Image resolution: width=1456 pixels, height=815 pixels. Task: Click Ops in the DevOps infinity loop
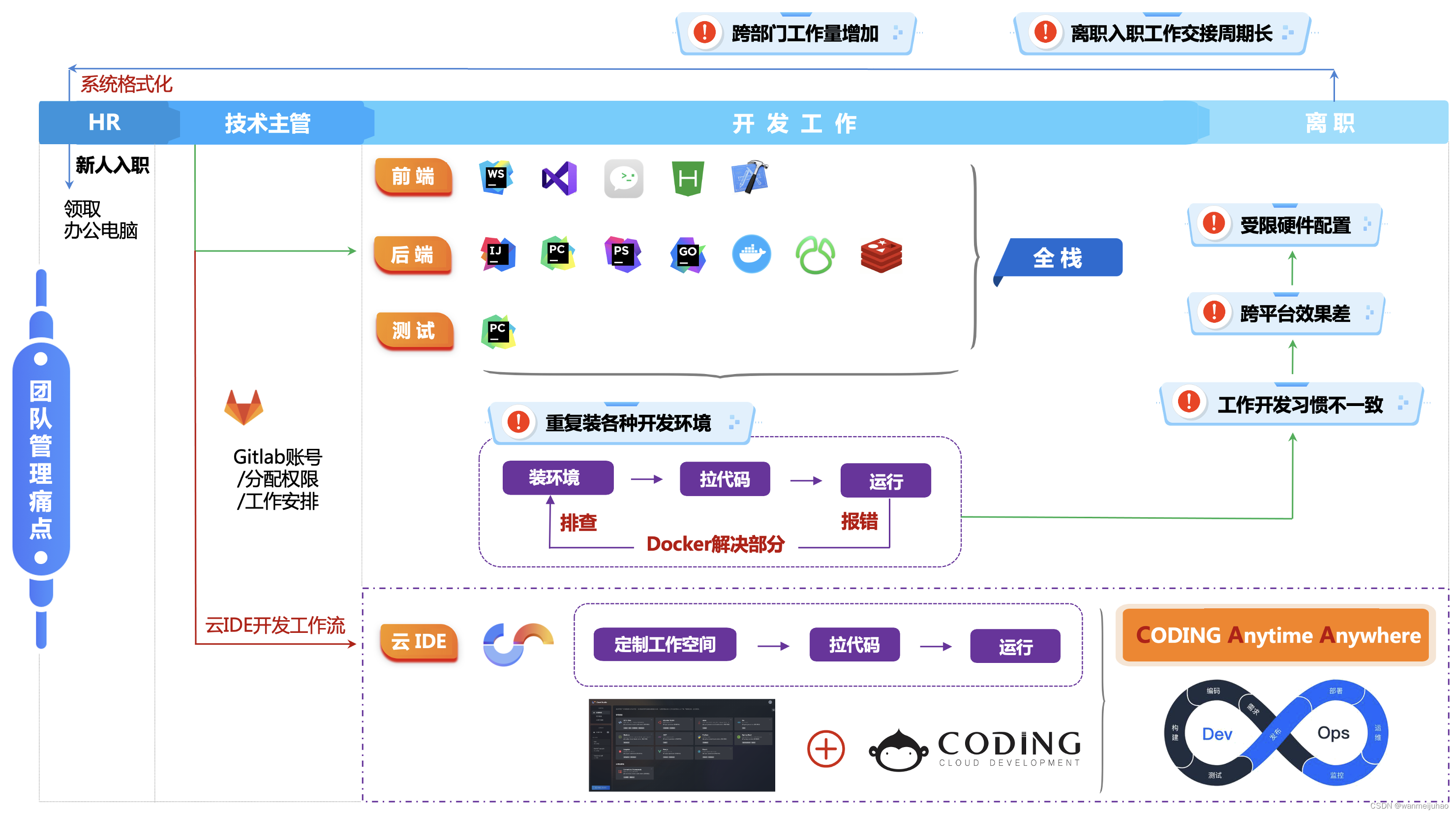point(1334,734)
